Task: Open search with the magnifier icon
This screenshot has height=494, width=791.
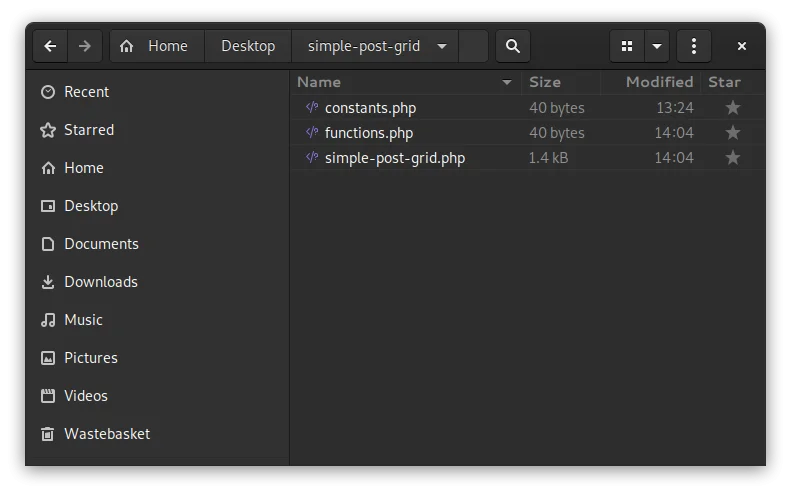Action: tap(513, 46)
